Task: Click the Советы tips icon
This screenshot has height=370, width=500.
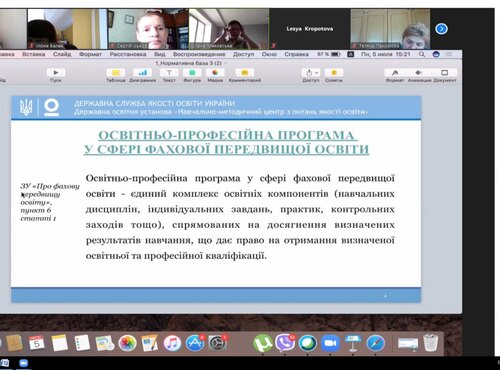Action: click(x=334, y=73)
